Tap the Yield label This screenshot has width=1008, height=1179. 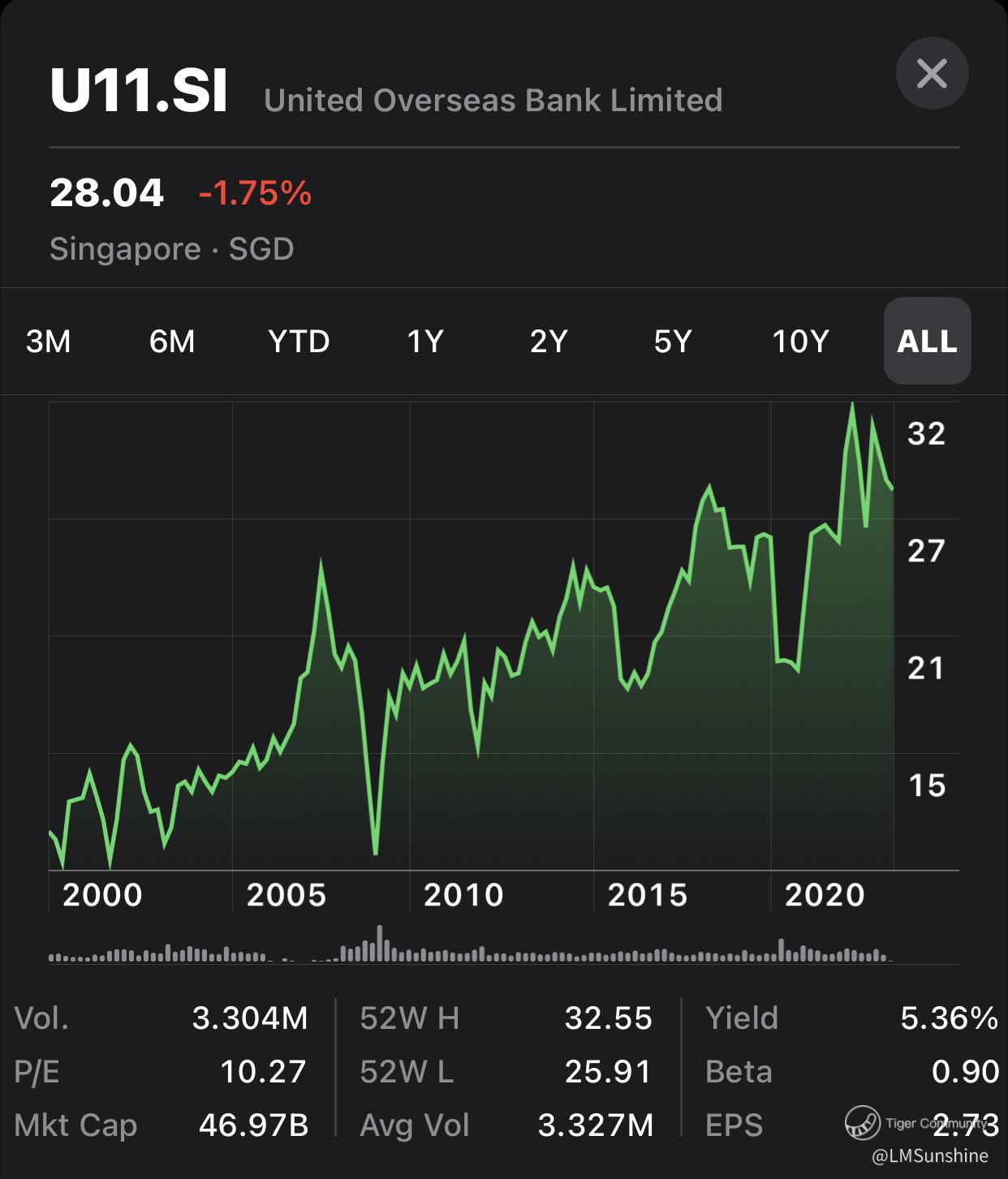click(742, 1018)
